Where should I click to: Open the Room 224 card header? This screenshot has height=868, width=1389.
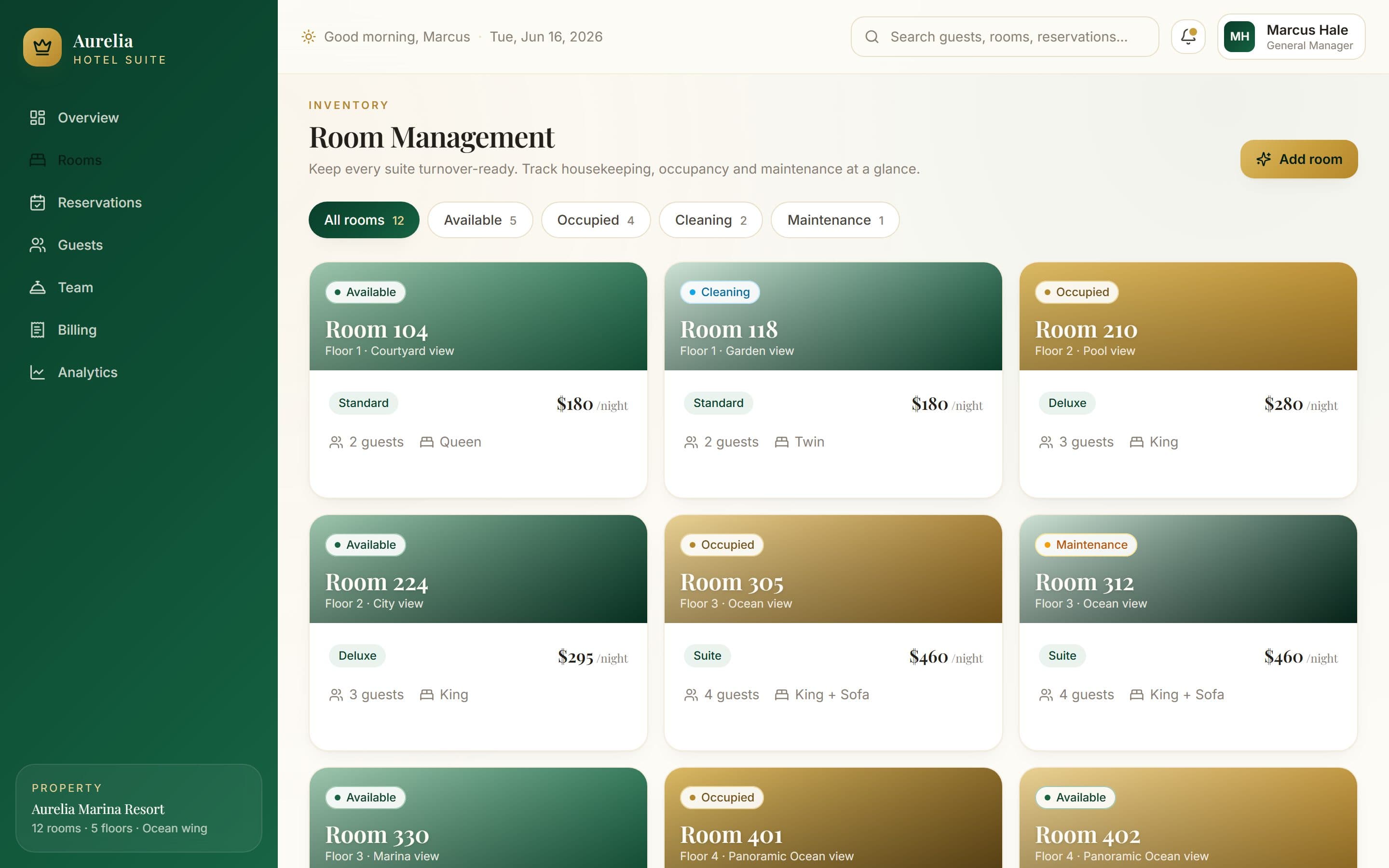(x=478, y=569)
